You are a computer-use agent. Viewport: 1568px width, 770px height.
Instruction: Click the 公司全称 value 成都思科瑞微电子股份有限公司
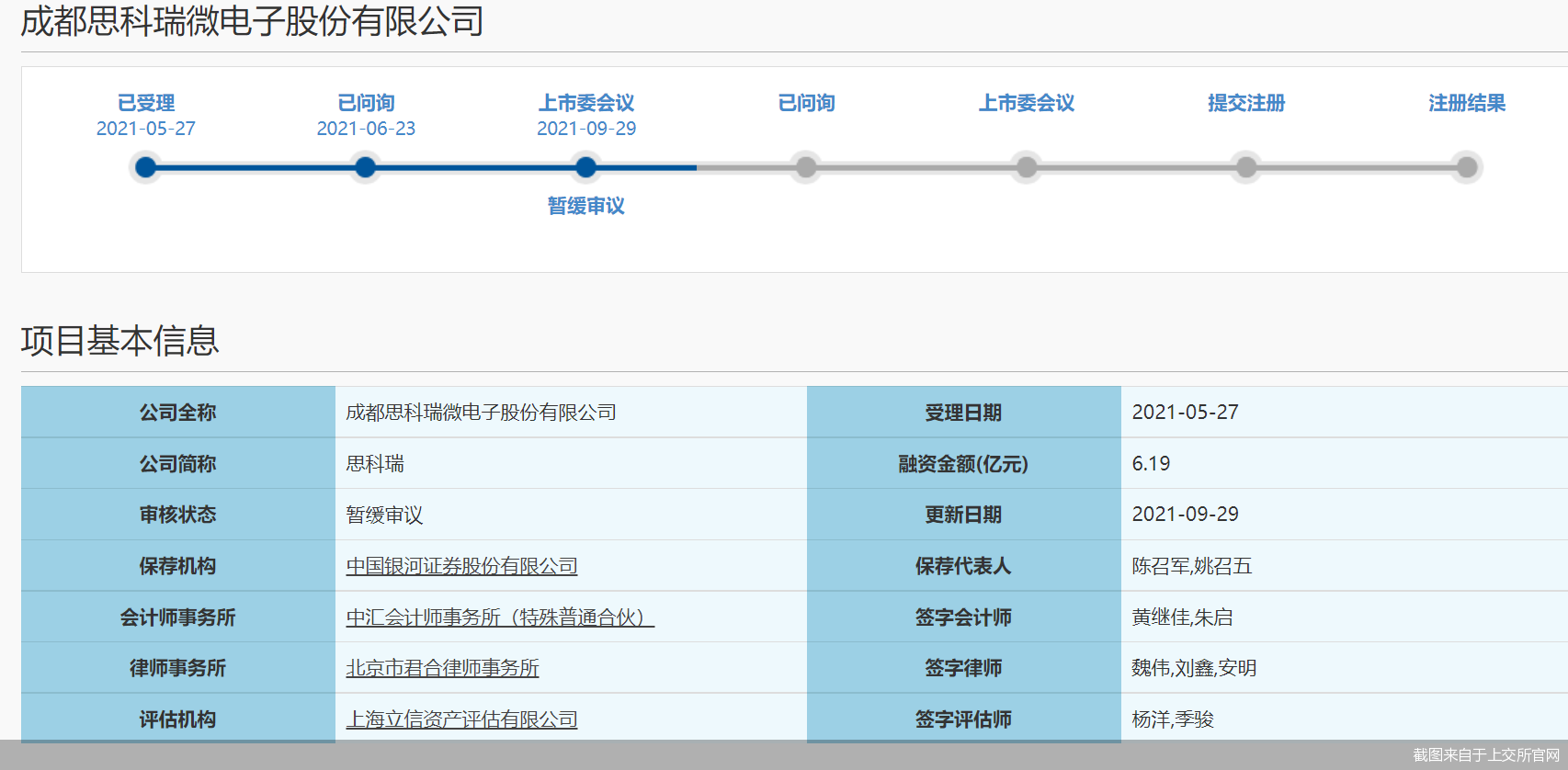click(481, 413)
